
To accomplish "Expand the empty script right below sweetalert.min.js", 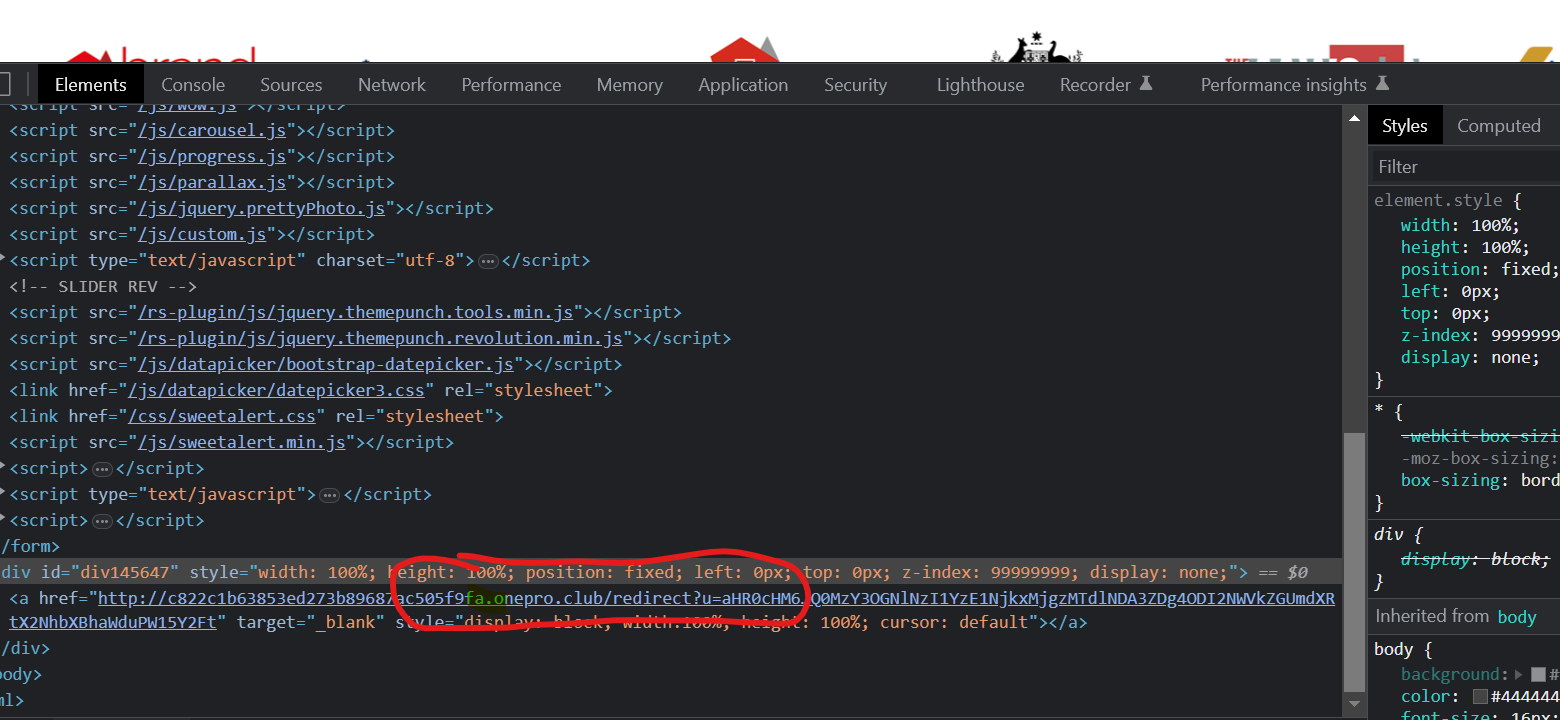I will click(101, 469).
